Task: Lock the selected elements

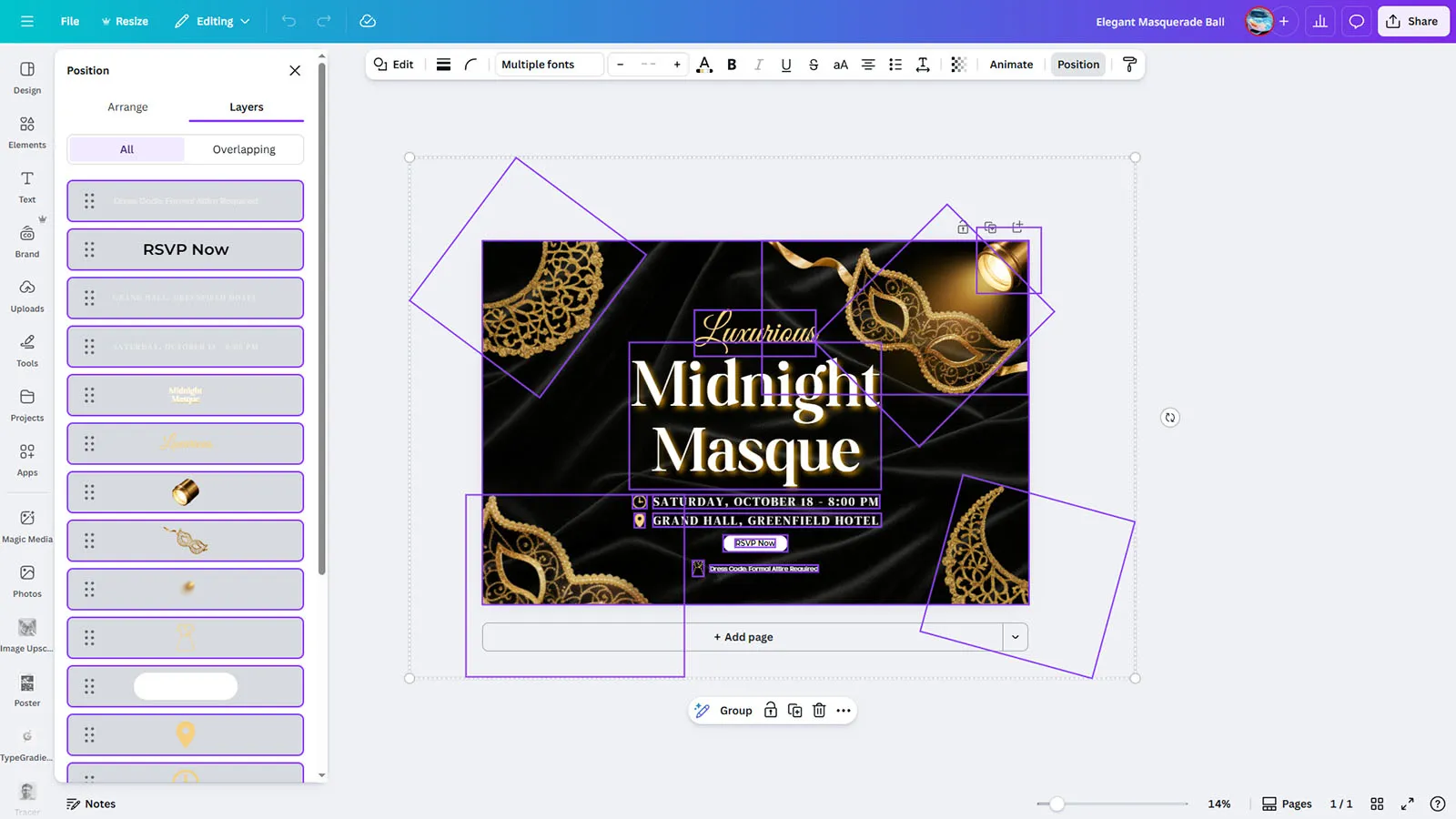Action: (771, 711)
